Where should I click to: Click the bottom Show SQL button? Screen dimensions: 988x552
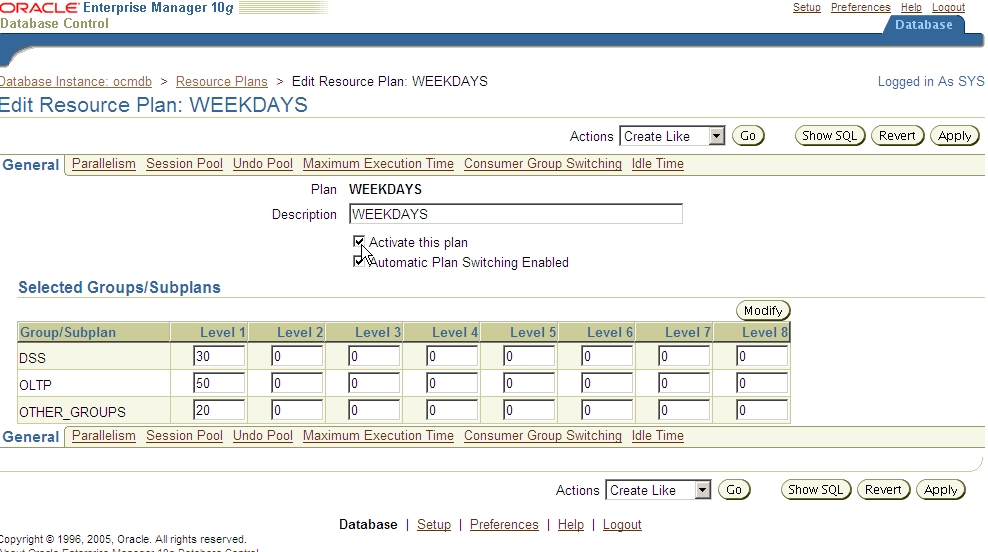[x=815, y=490]
